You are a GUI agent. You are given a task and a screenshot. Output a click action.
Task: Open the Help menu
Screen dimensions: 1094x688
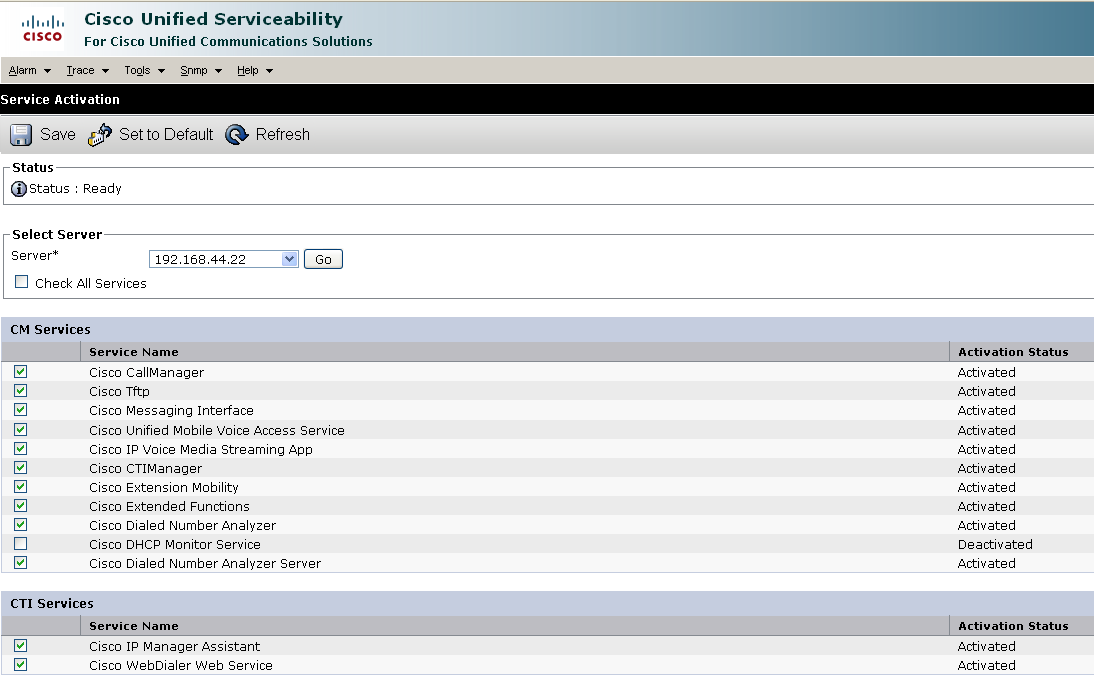pos(255,70)
